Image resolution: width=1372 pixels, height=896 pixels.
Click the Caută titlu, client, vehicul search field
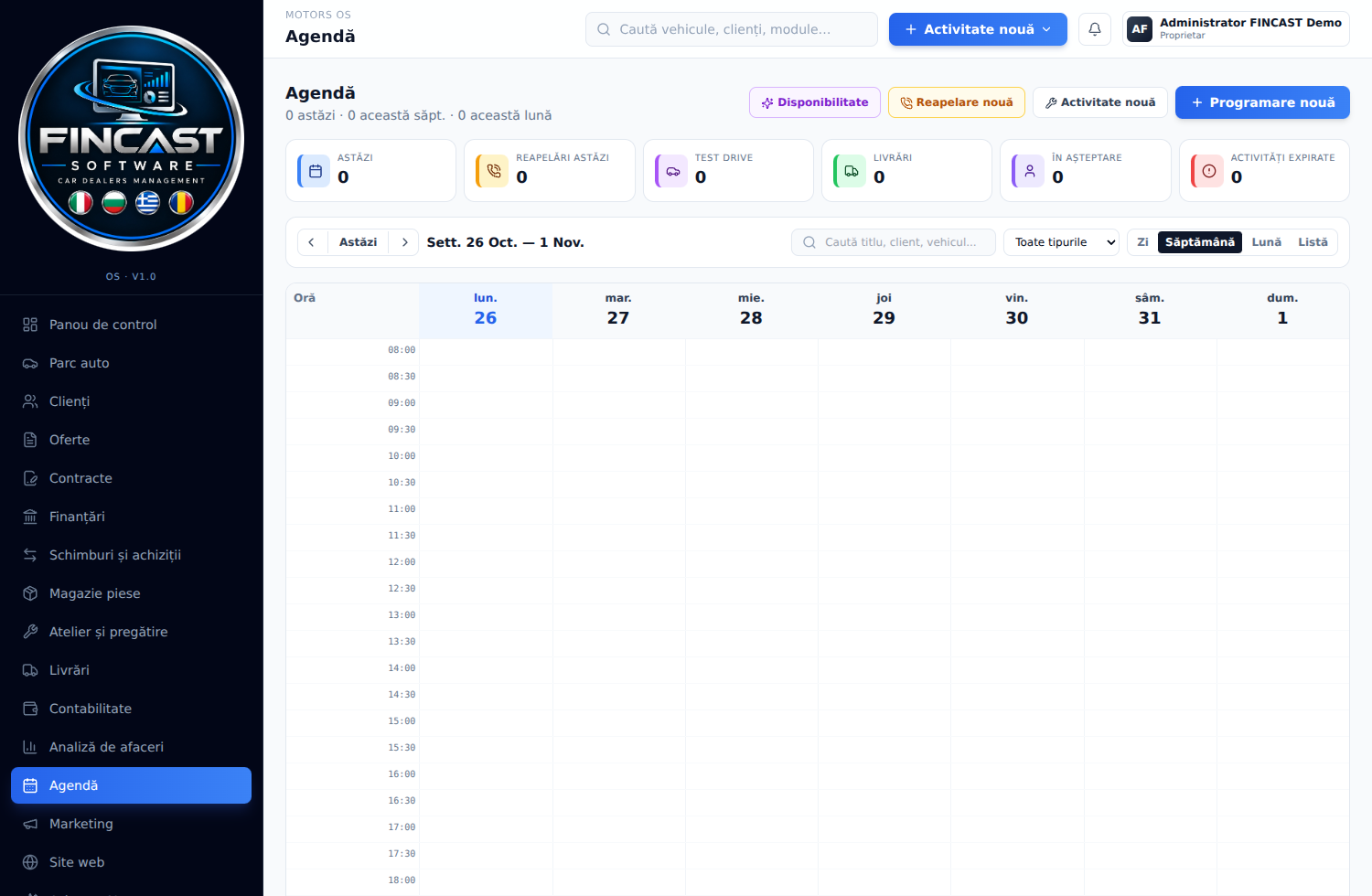tap(894, 242)
